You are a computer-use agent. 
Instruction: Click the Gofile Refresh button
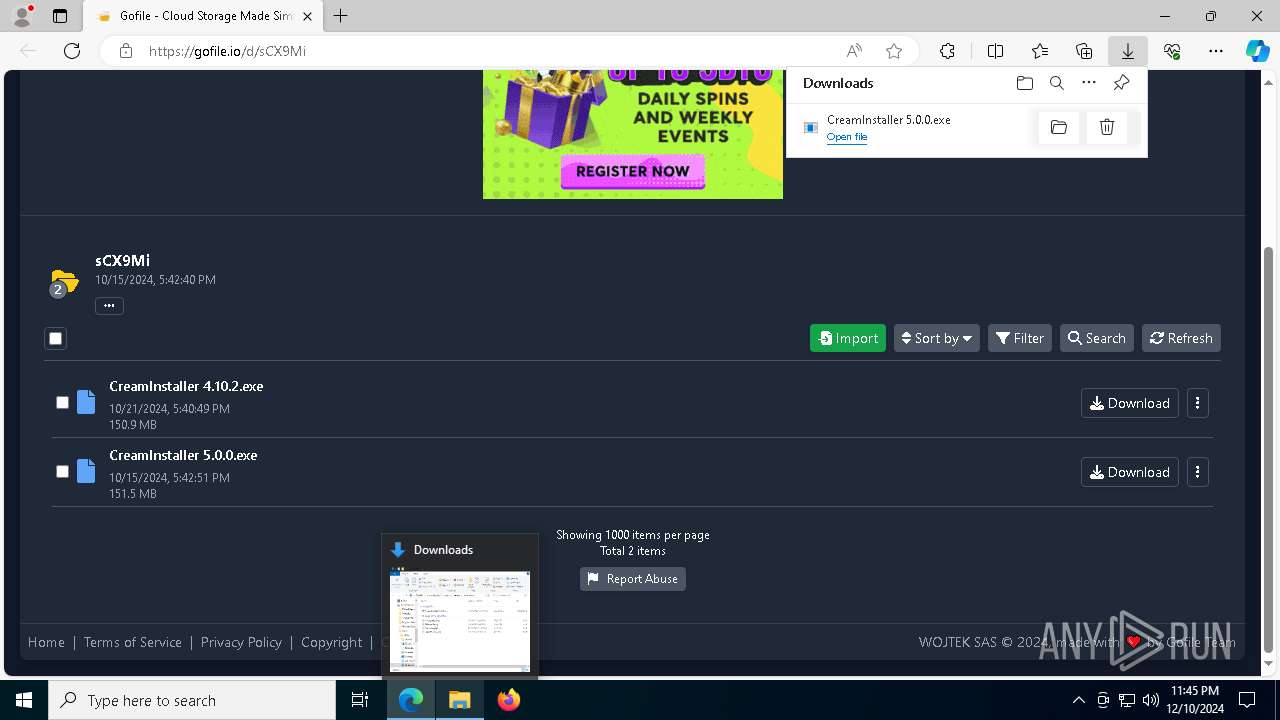pos(1181,338)
